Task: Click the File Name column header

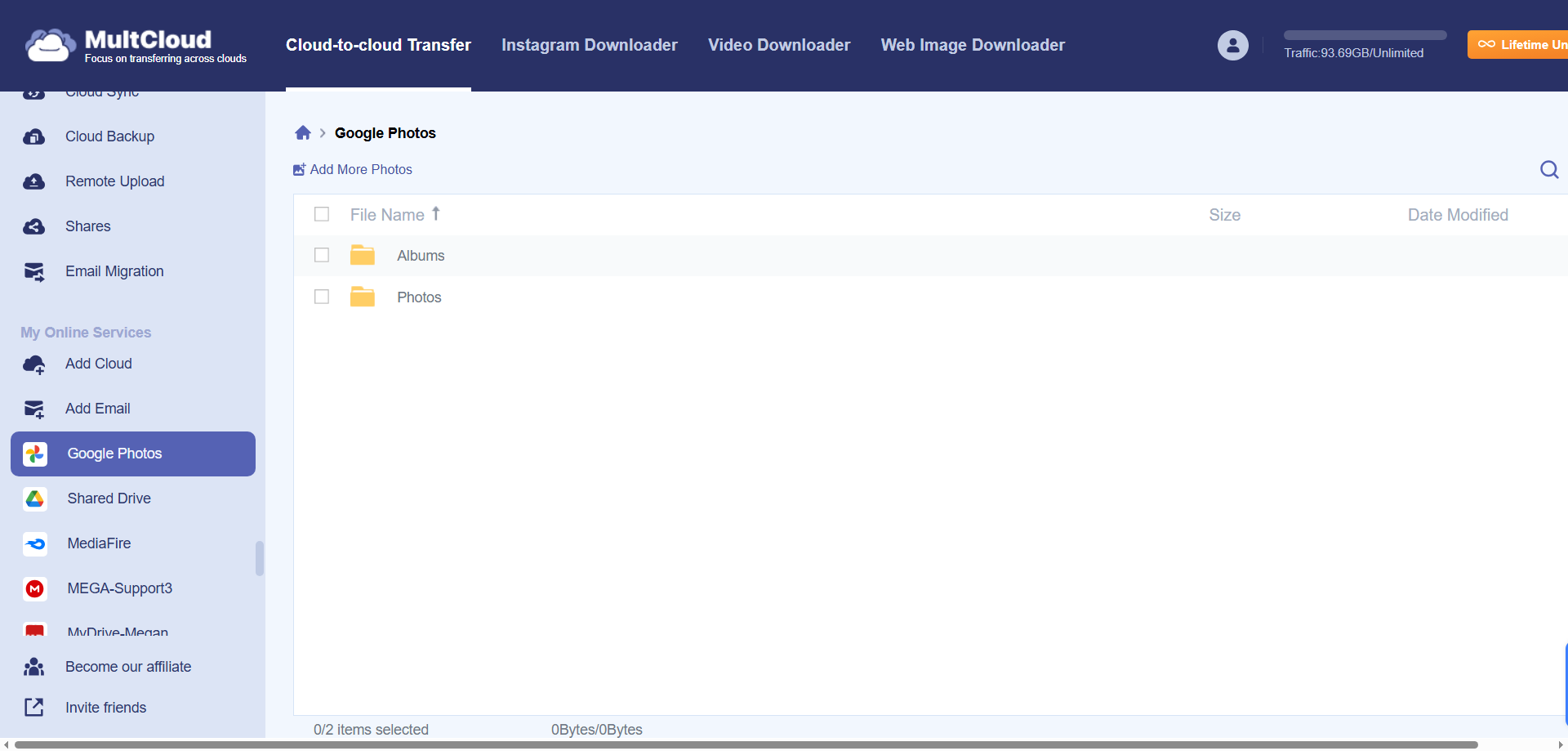Action: [387, 215]
